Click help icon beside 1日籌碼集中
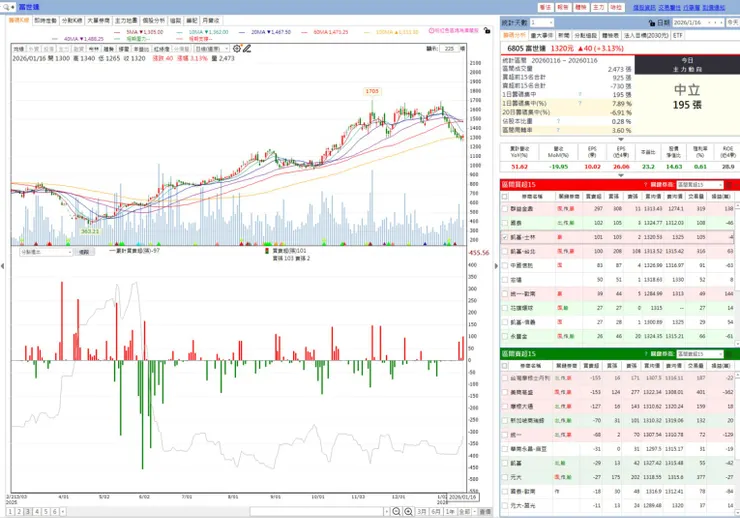Screen dimensions: 740x518 coord(580,95)
